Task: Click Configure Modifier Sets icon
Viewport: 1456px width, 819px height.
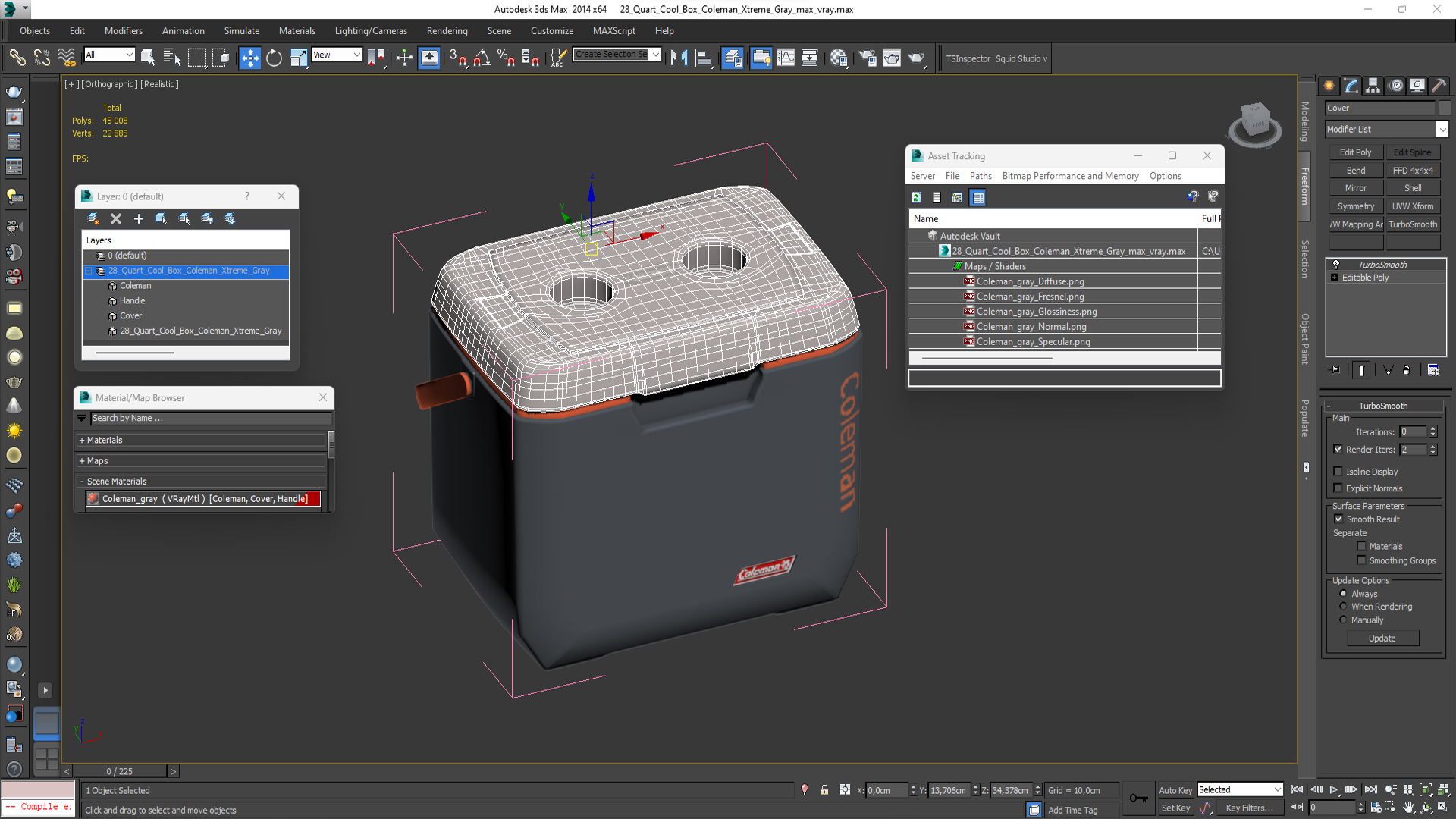Action: [x=1433, y=370]
